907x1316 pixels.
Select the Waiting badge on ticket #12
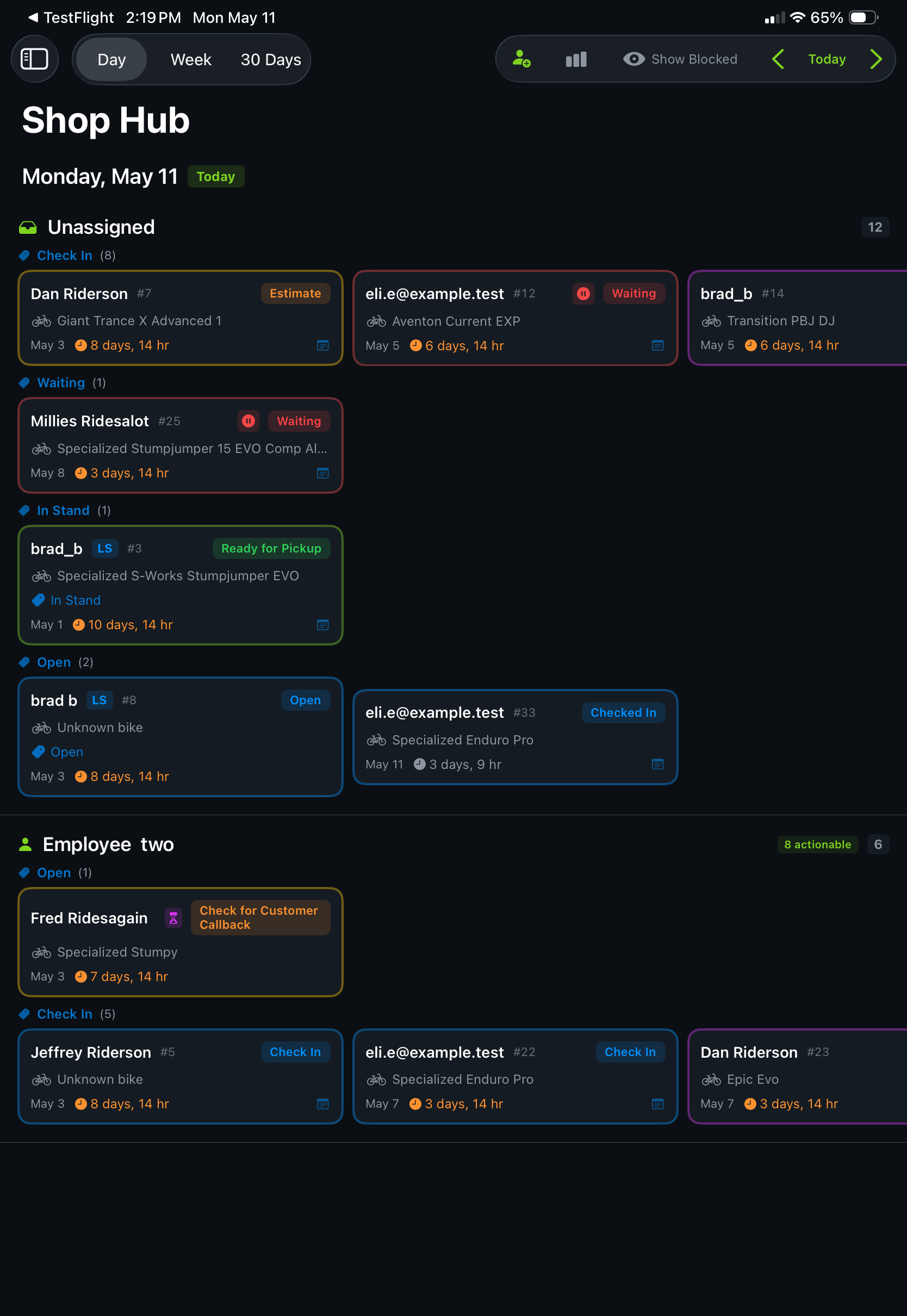(x=633, y=293)
